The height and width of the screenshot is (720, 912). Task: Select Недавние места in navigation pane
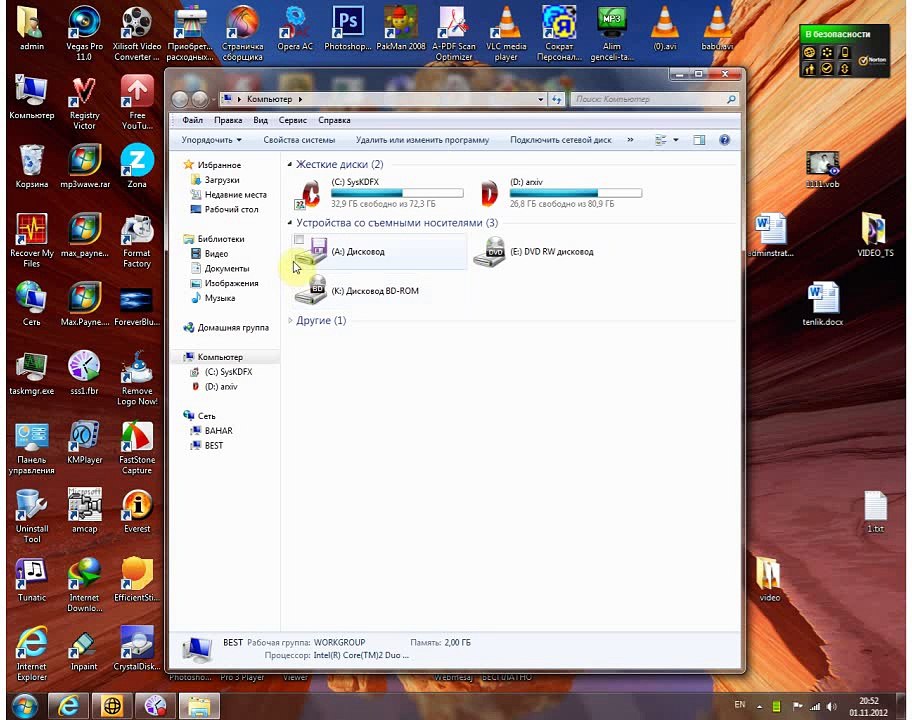click(235, 195)
